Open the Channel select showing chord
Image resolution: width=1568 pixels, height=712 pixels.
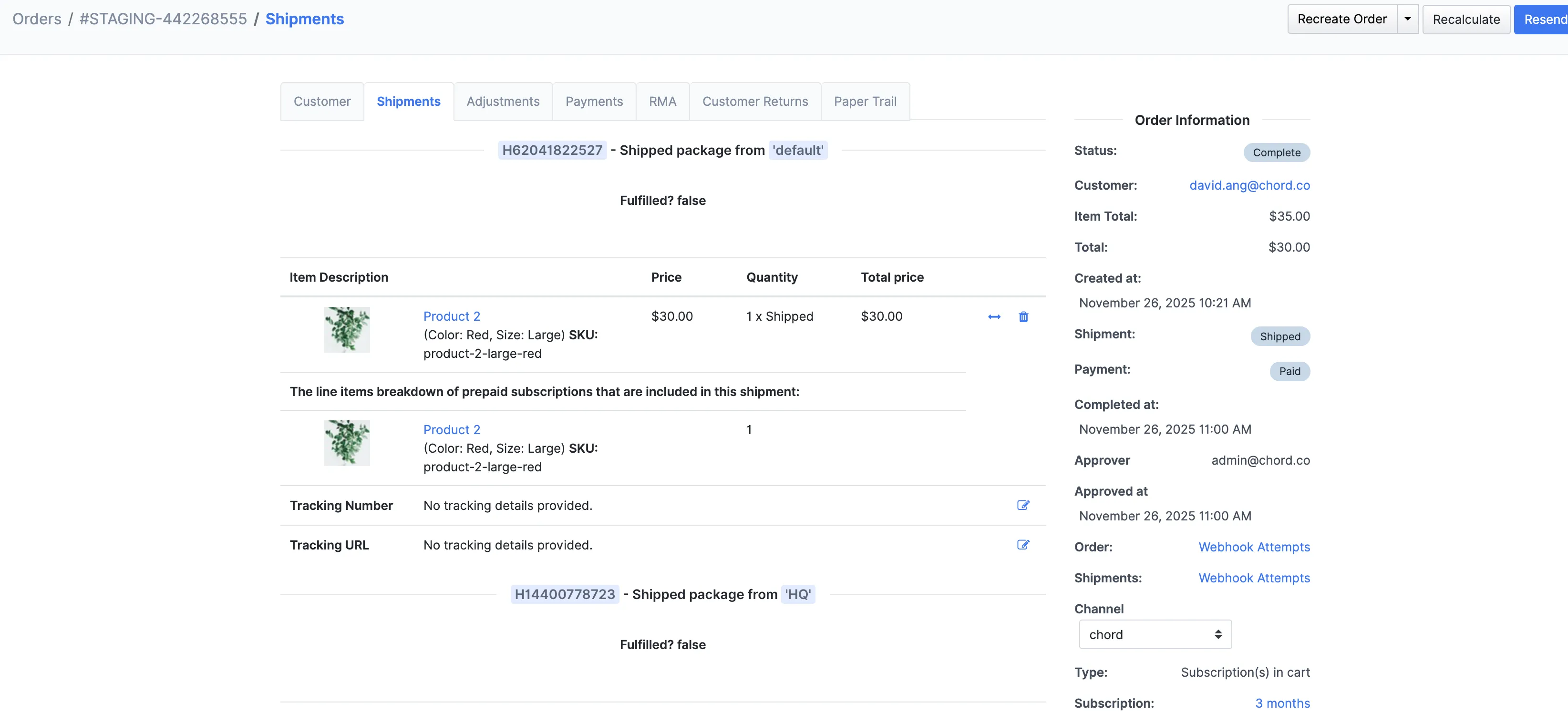1155,634
